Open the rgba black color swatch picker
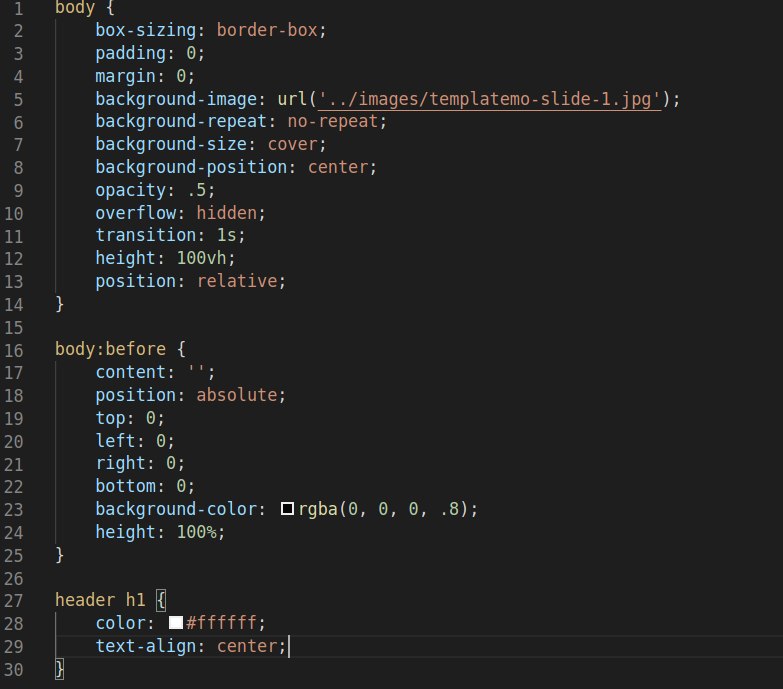Image resolution: width=783 pixels, height=689 pixels. pos(287,509)
